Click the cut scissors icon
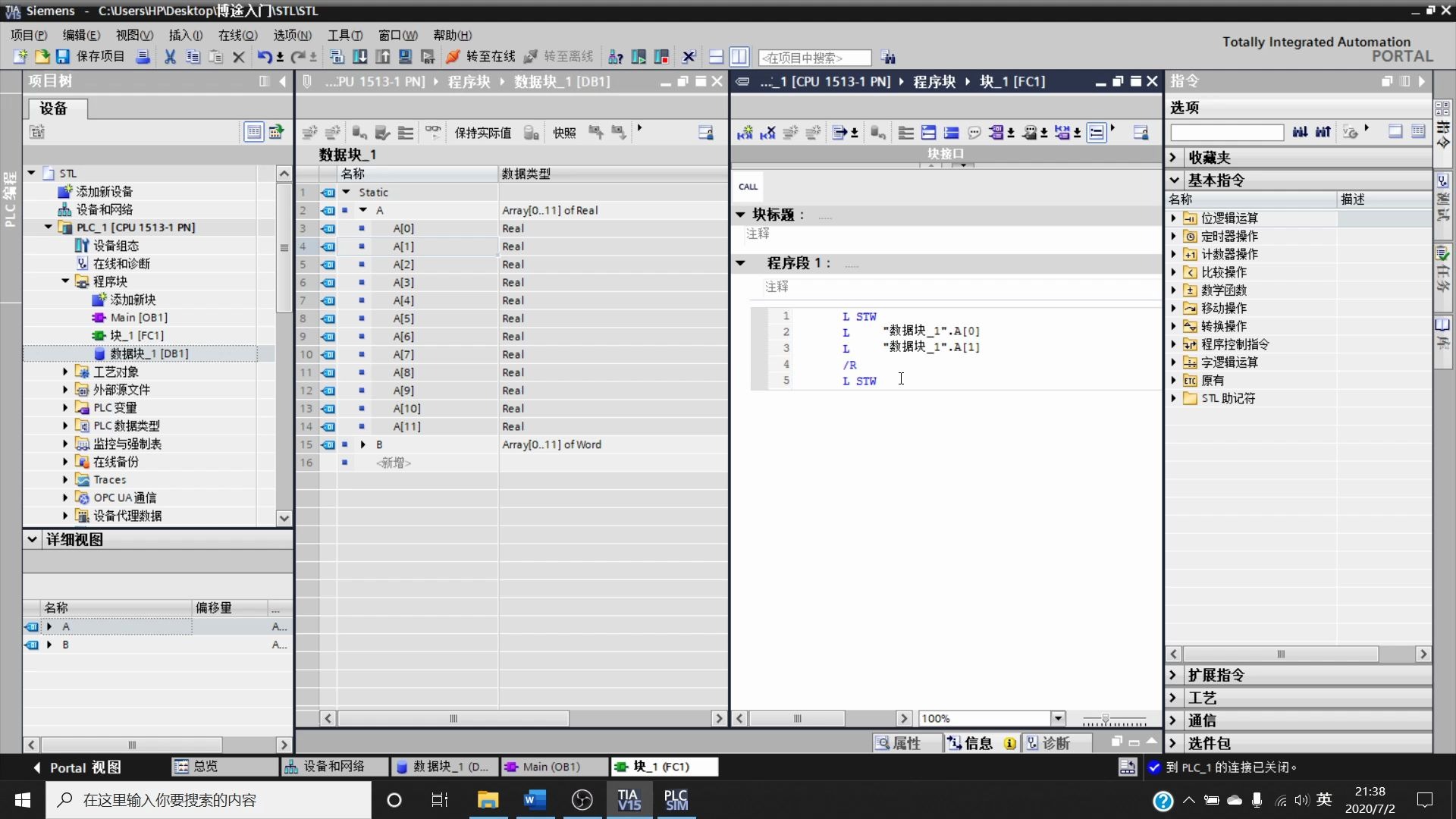 click(170, 57)
